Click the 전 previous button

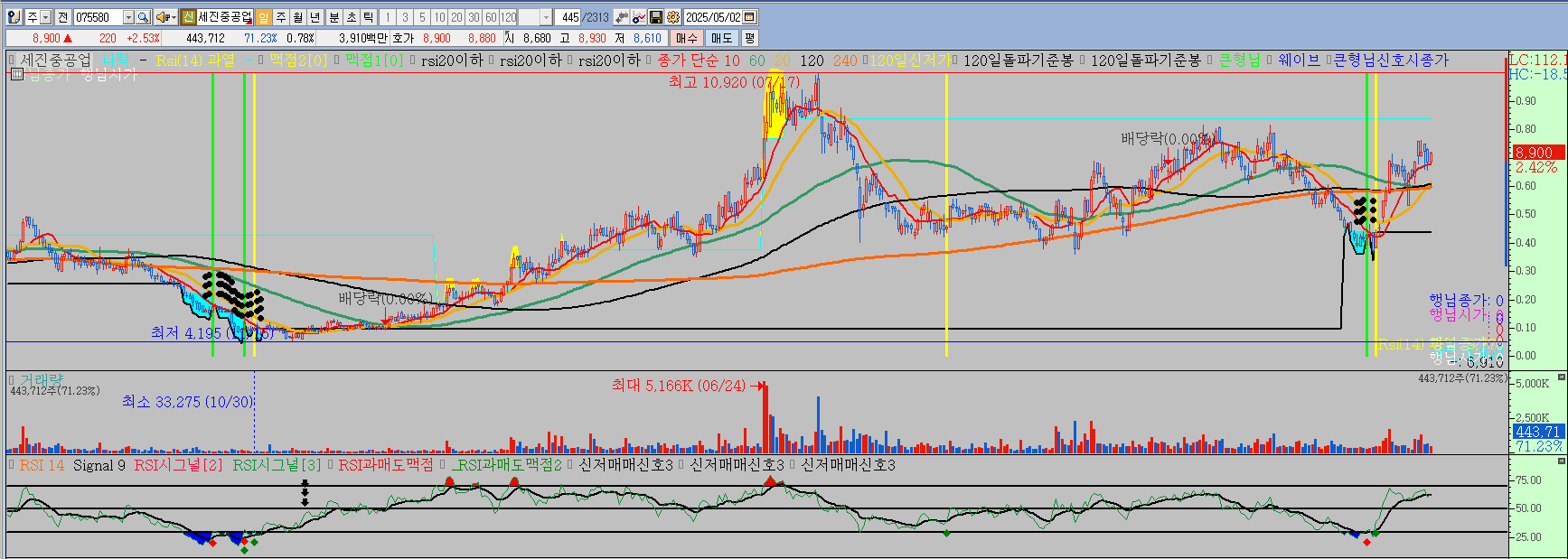[x=62, y=17]
